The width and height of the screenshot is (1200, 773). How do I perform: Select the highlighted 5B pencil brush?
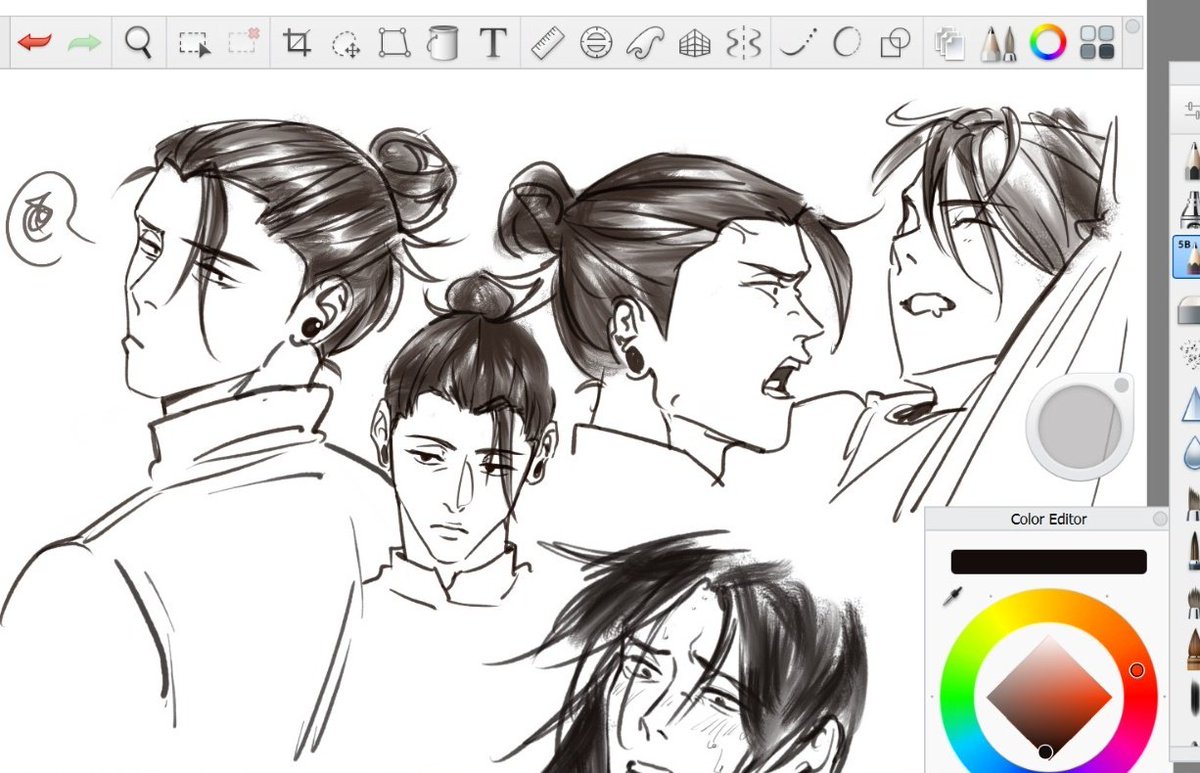[1187, 257]
